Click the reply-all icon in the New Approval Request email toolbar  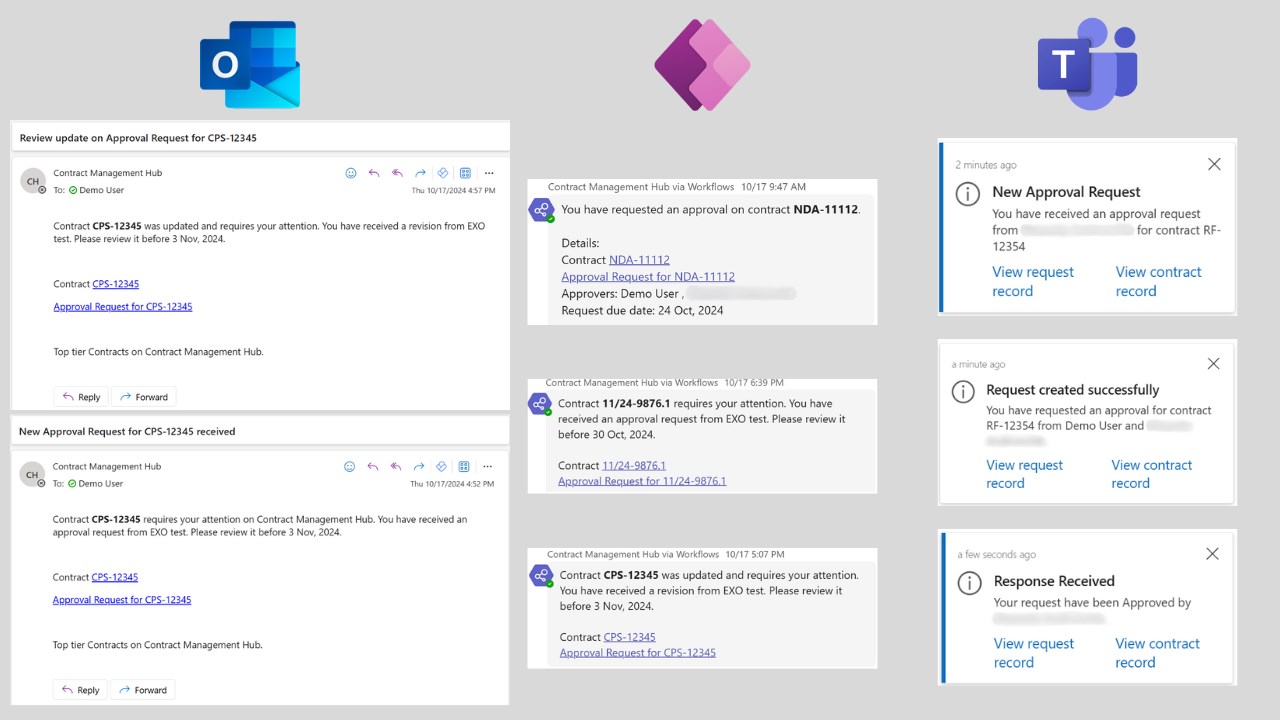point(396,466)
